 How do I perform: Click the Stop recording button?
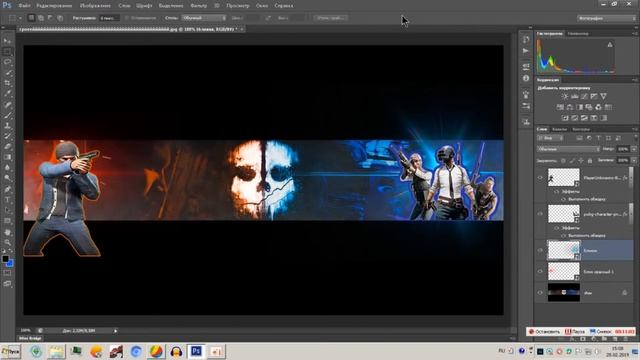544,331
